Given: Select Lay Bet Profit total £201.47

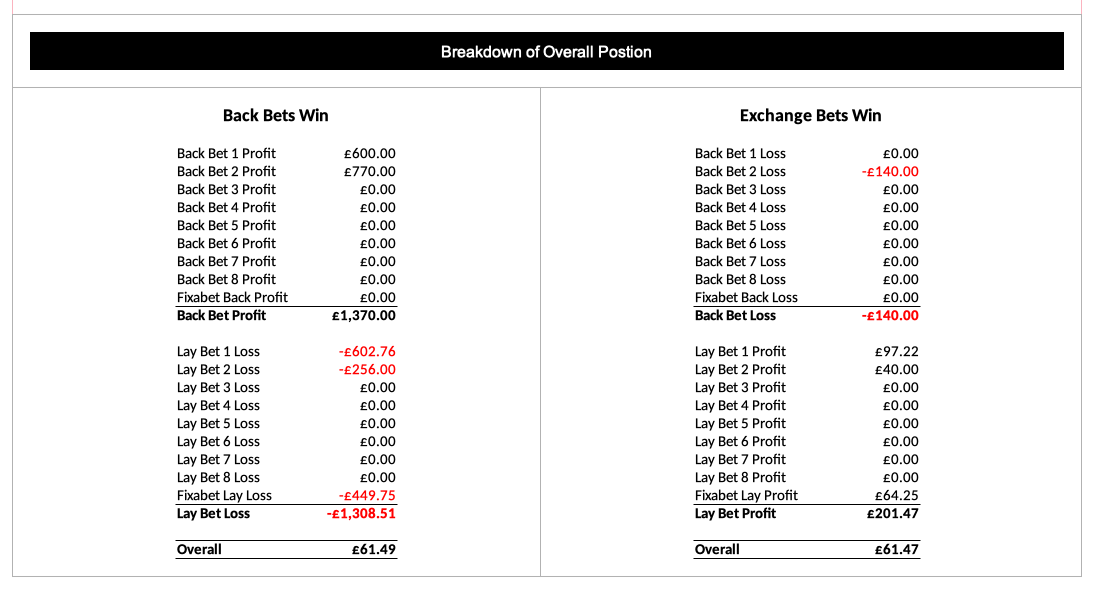Looking at the screenshot, I should coord(893,514).
